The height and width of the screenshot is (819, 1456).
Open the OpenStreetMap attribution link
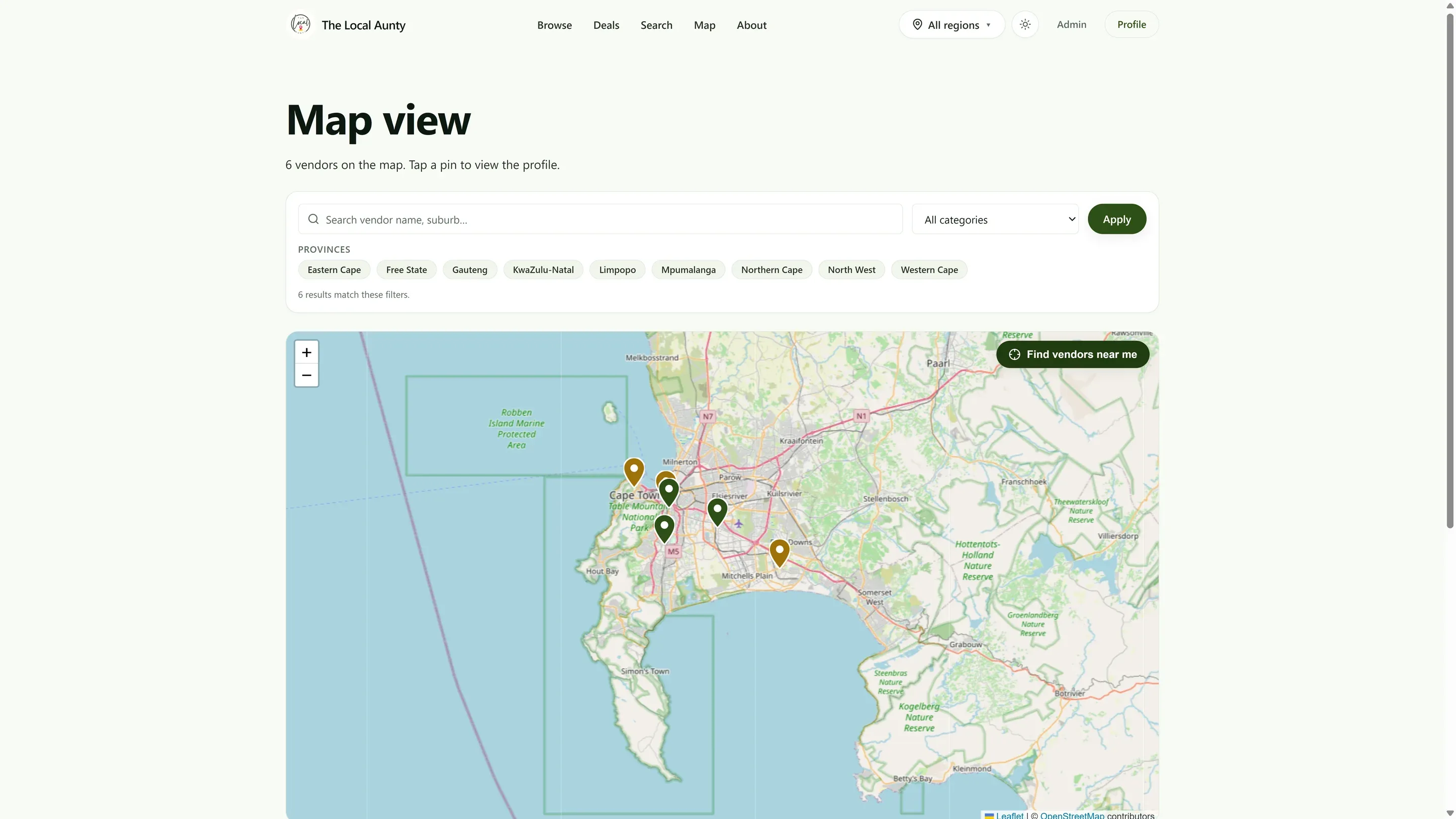click(1072, 815)
